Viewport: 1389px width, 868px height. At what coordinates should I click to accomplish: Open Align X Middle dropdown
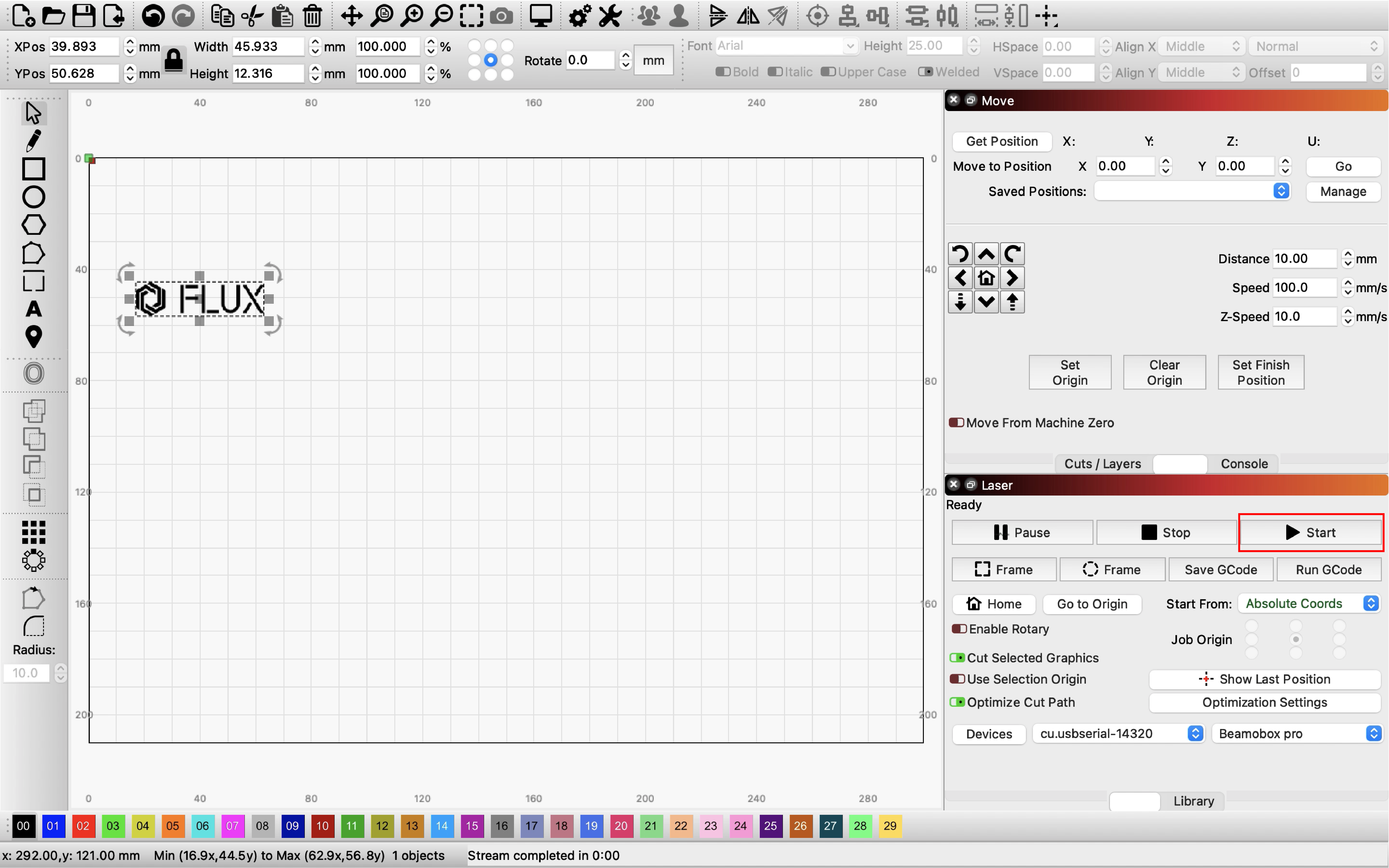pyautogui.click(x=1201, y=46)
